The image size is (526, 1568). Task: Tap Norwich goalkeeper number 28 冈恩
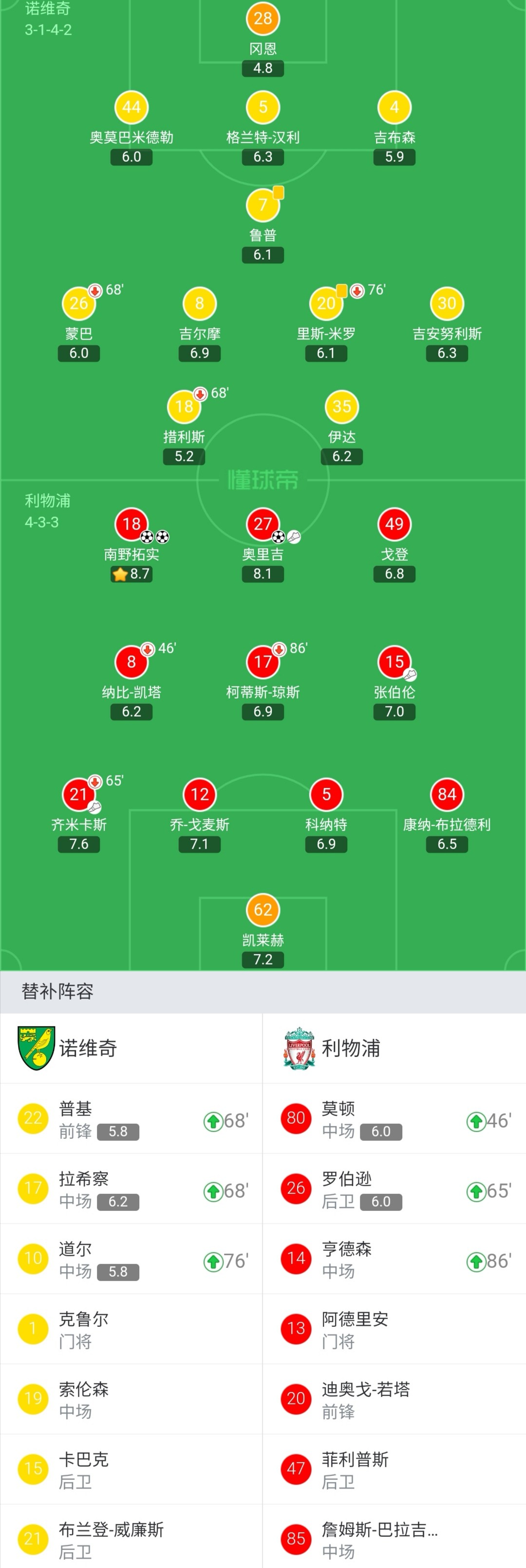263,18
